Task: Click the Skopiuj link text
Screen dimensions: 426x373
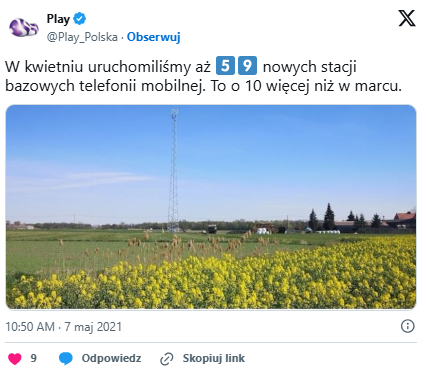Action: point(214,358)
